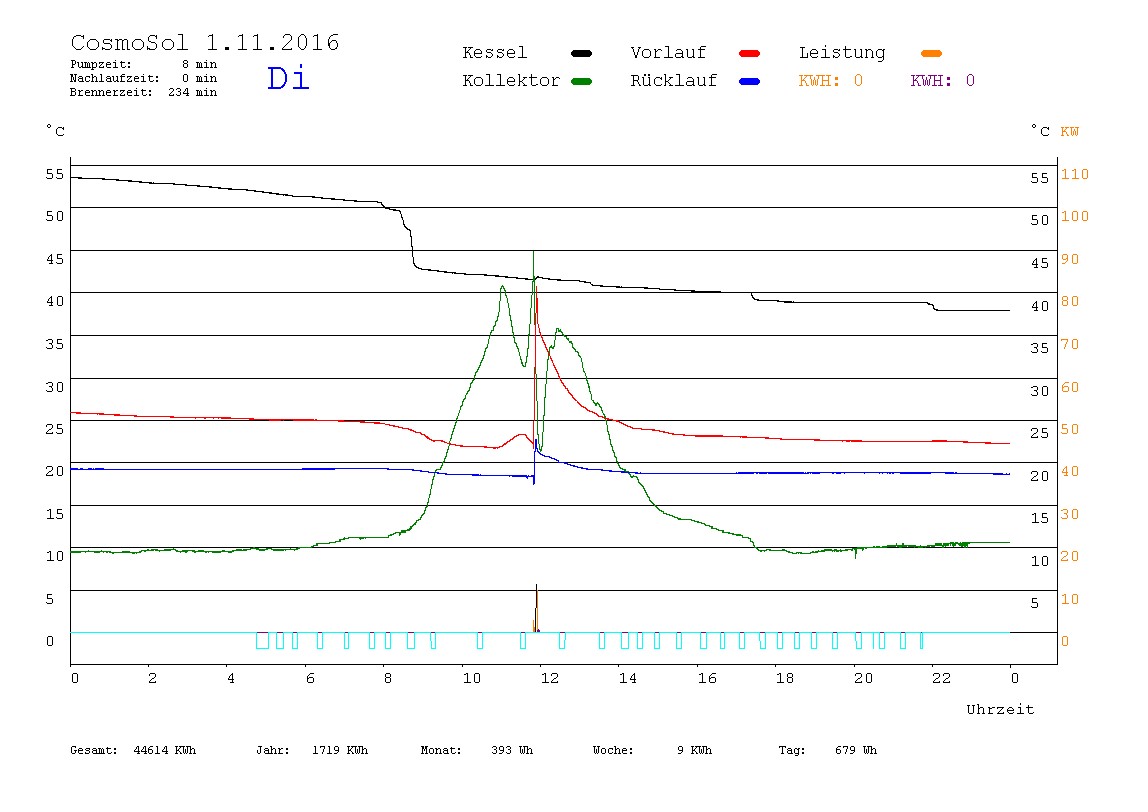Select the "80" tick on the KW axis

1070,301
